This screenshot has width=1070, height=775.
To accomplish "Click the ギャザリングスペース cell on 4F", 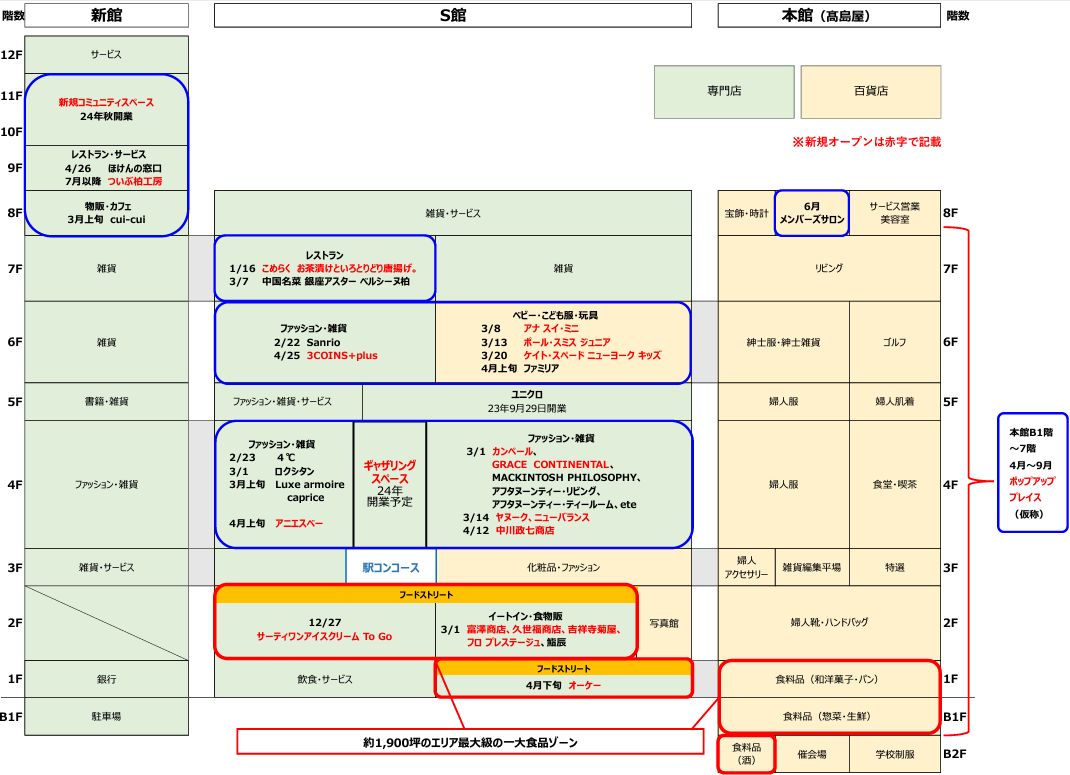I will pyautogui.click(x=389, y=485).
